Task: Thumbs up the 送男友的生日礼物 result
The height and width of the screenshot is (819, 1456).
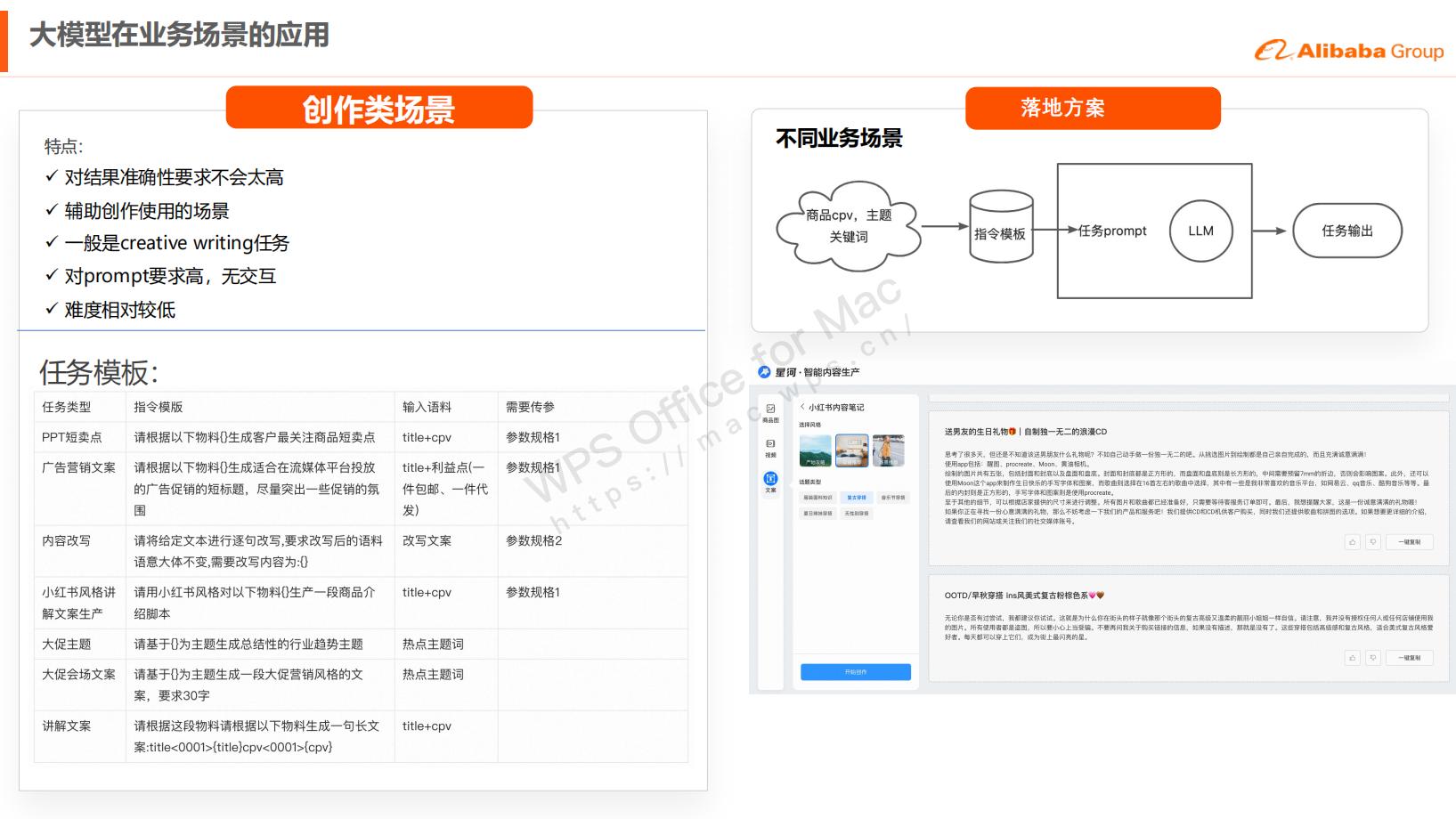Action: point(1353,541)
